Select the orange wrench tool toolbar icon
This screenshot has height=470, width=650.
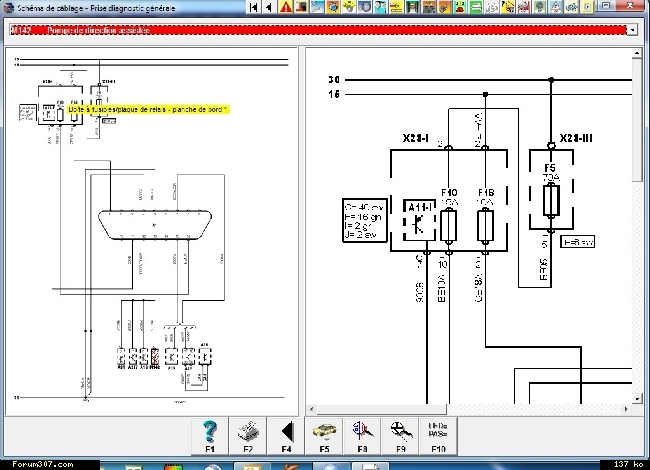tap(444, 7)
